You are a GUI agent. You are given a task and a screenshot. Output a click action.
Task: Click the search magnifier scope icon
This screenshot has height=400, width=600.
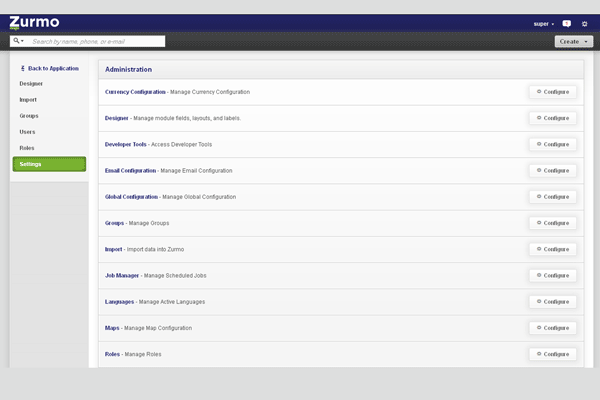point(17,41)
